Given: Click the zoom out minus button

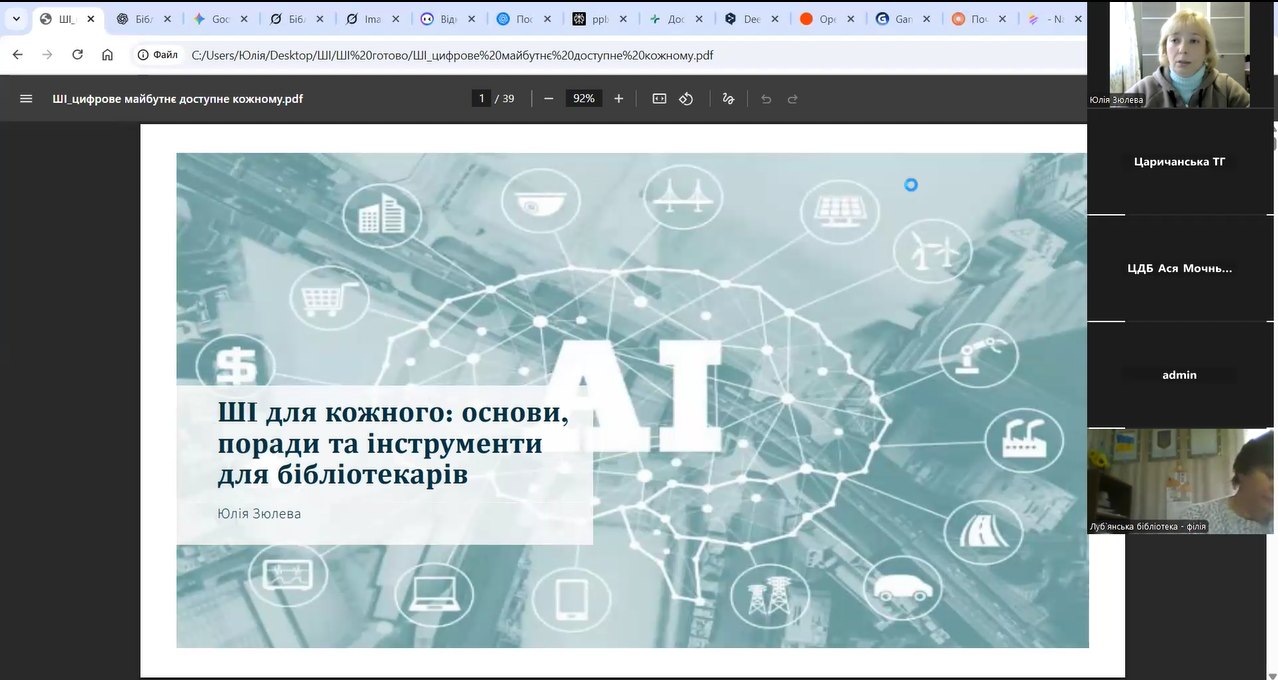Looking at the screenshot, I should click(548, 98).
